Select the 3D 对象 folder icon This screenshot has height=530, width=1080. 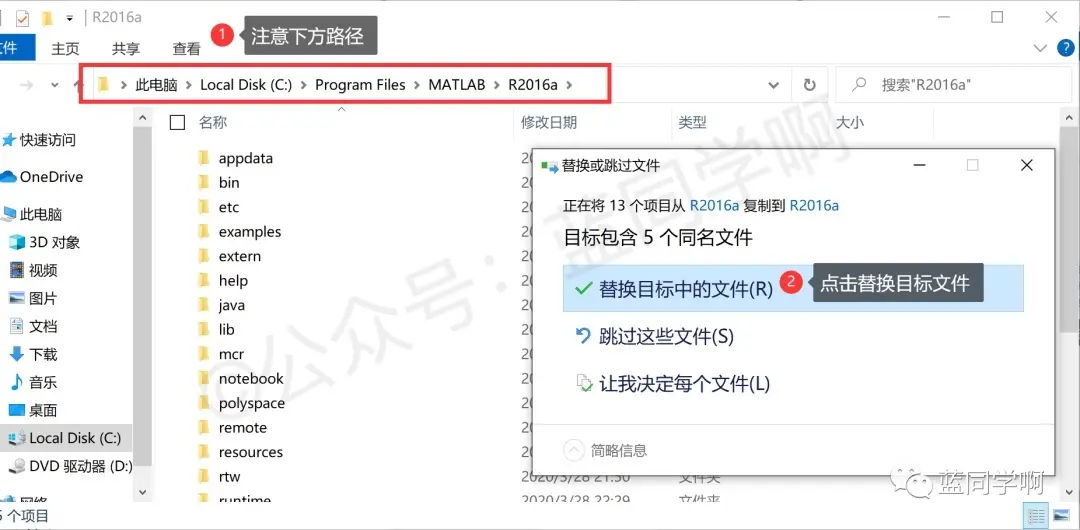[x=17, y=243]
